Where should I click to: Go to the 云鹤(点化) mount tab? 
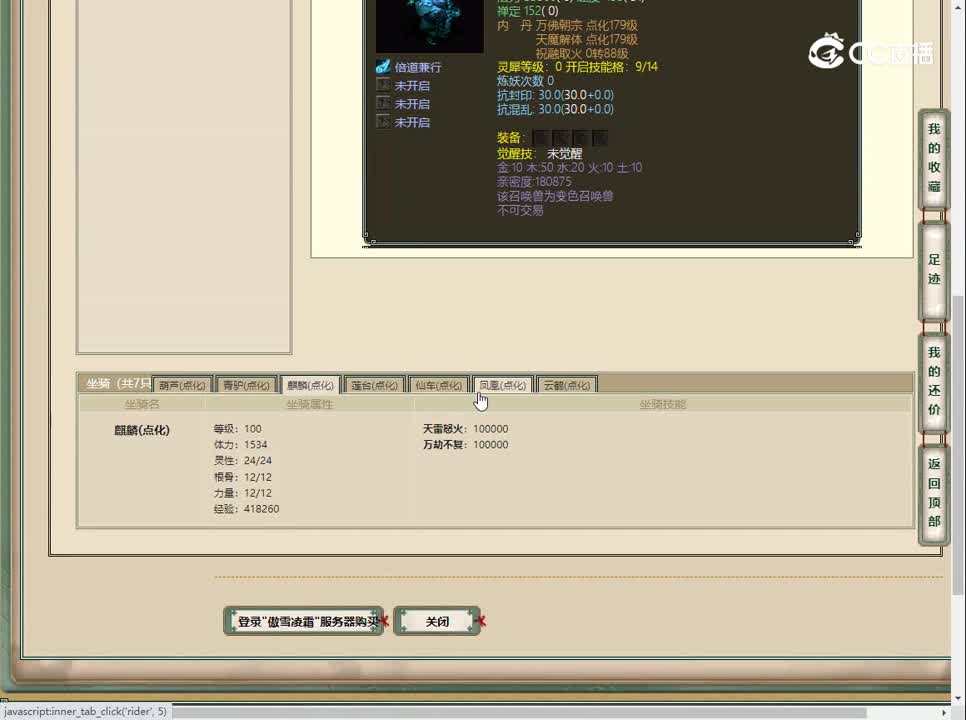pyautogui.click(x=567, y=385)
